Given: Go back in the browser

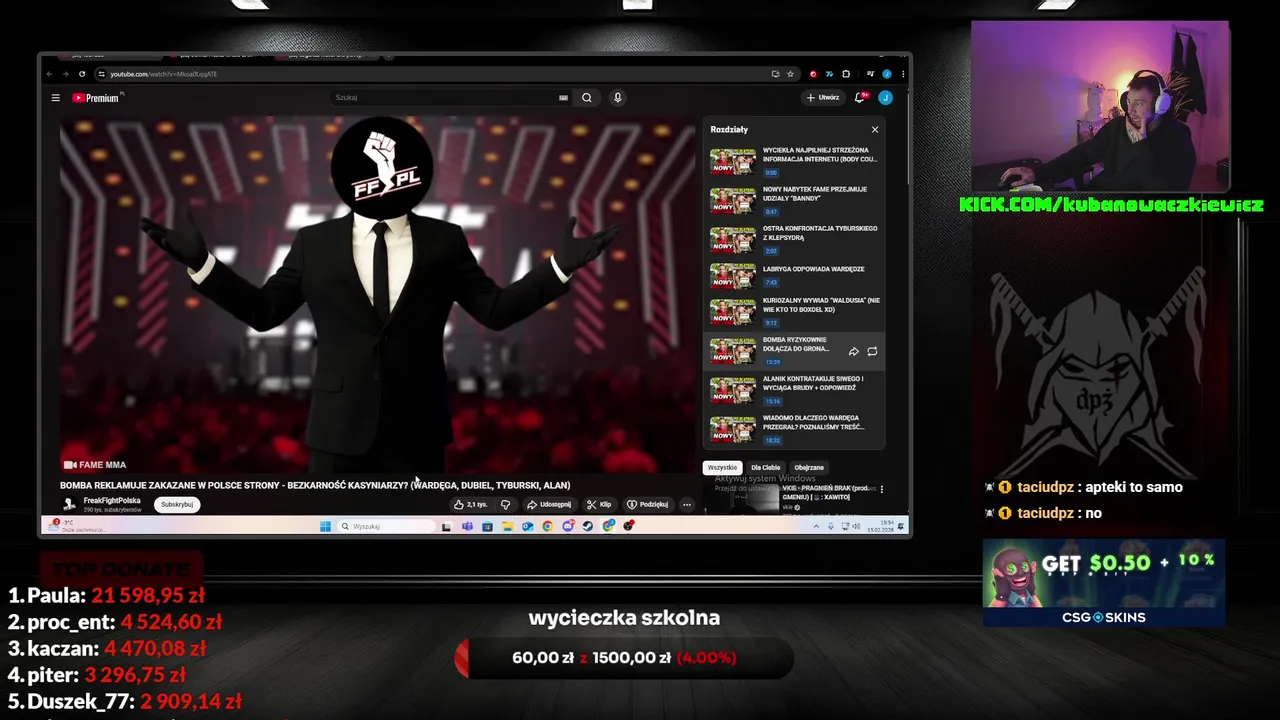Looking at the screenshot, I should coord(50,74).
